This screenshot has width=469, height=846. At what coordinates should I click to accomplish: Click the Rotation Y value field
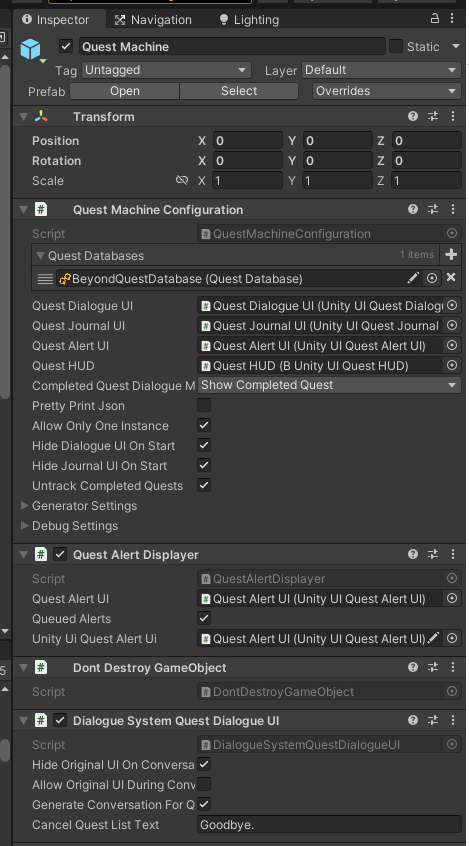[x=337, y=160]
